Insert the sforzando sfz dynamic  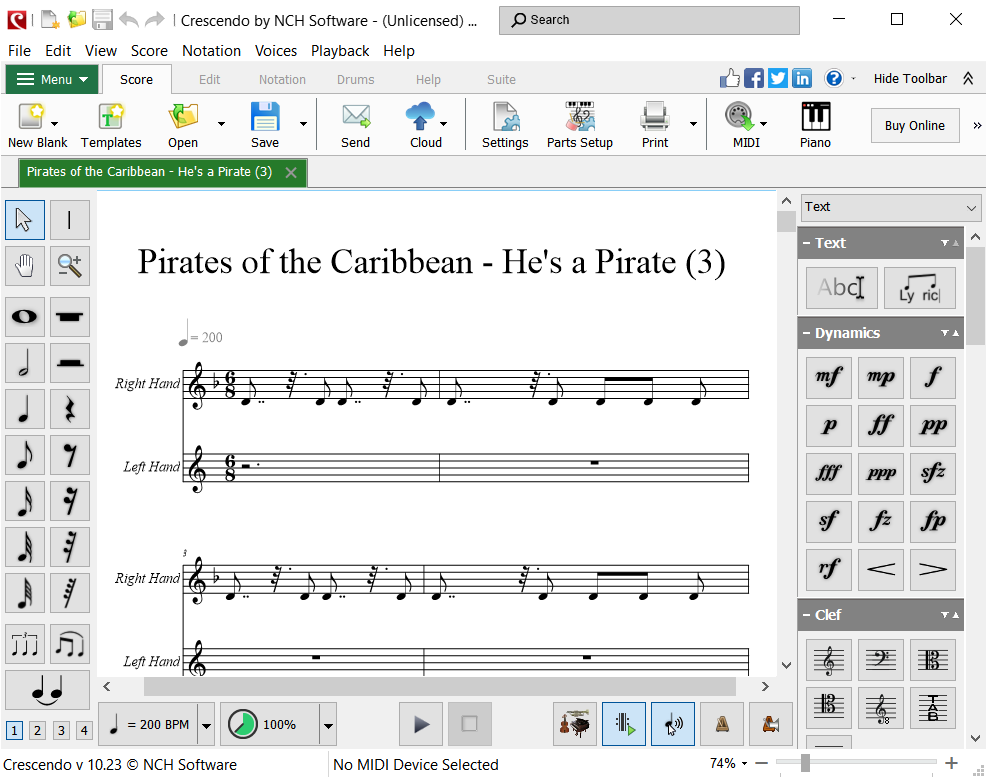[932, 473]
